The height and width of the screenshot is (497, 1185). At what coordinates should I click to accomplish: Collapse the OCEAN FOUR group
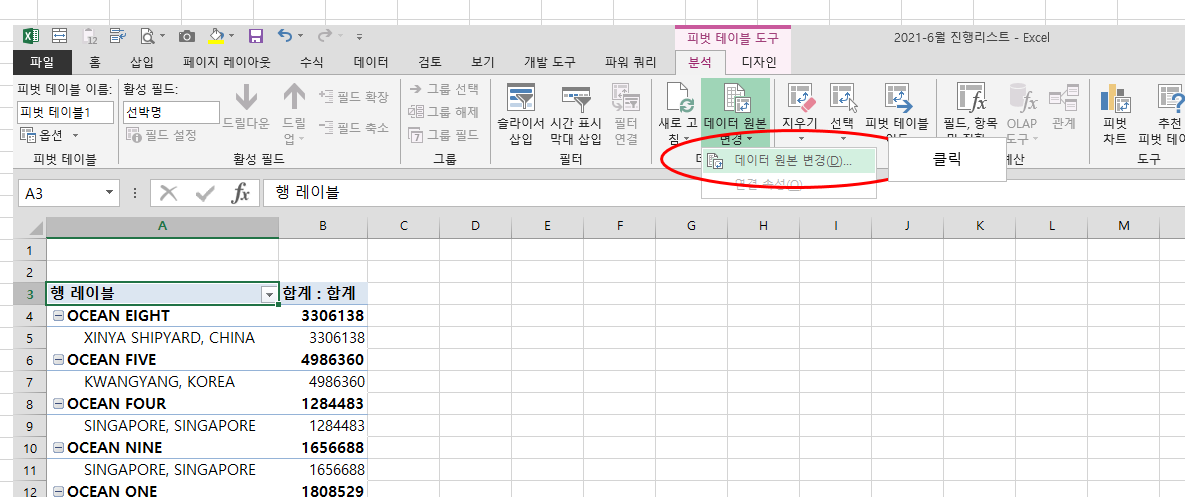pos(58,404)
